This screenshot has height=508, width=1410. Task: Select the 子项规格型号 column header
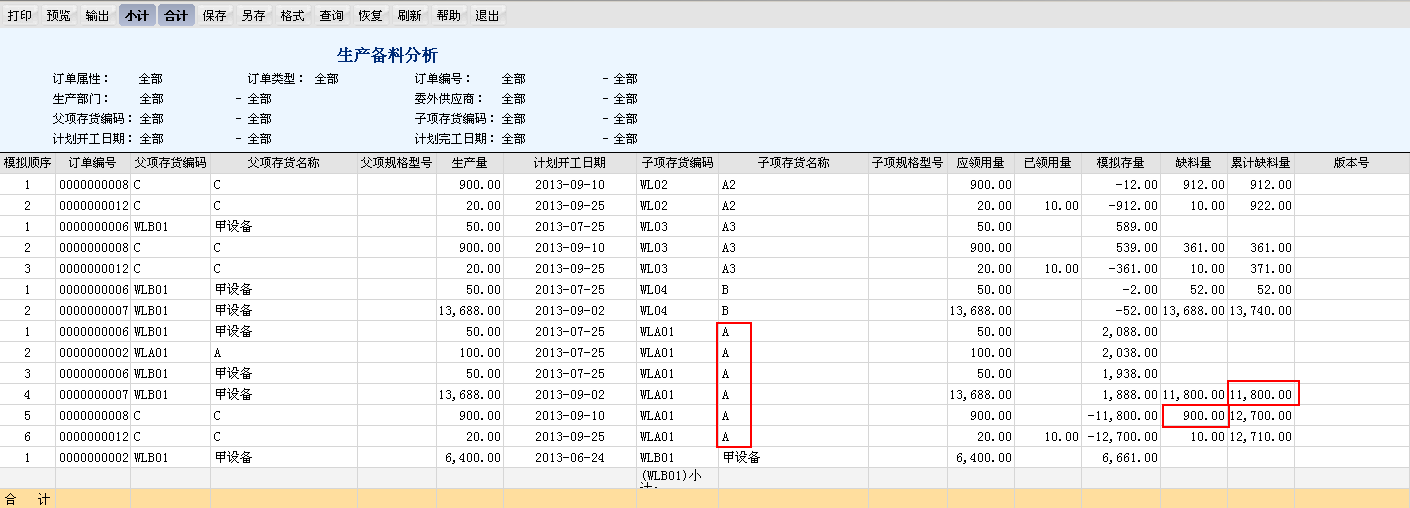pos(907,163)
